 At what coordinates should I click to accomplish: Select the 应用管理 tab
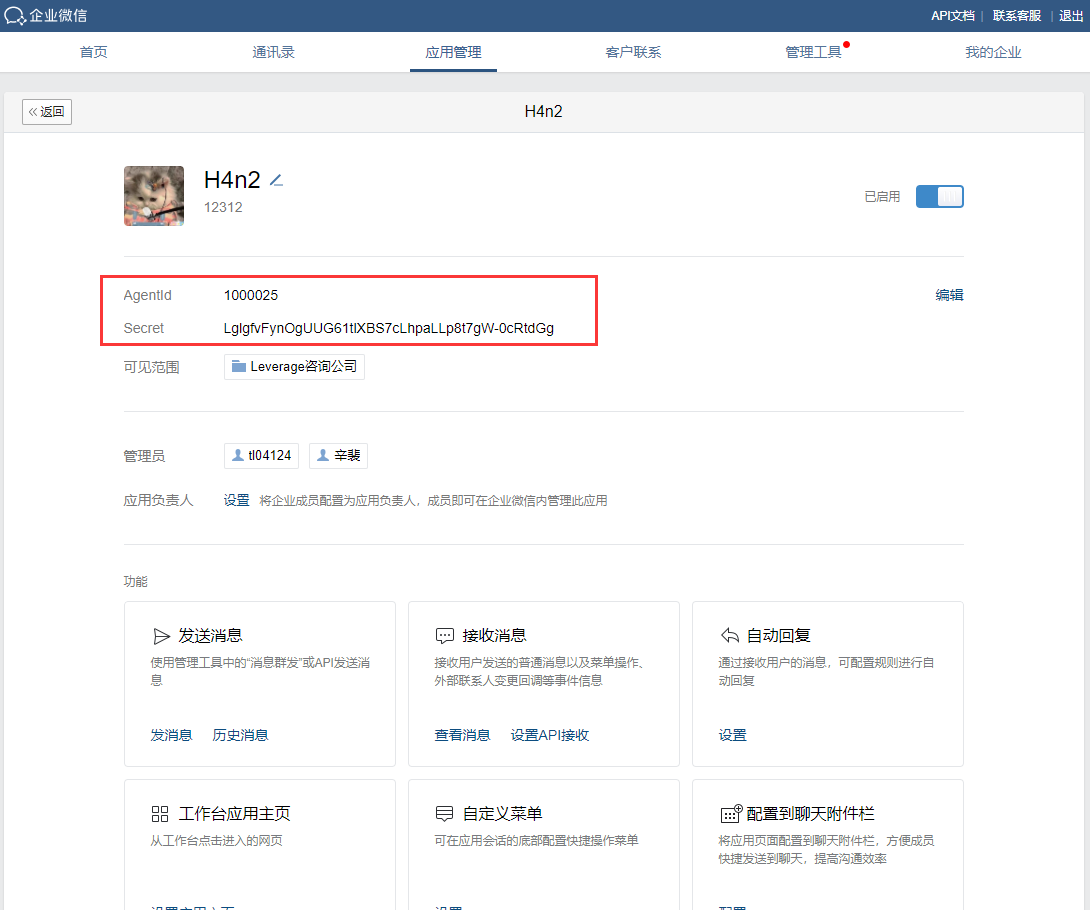tap(453, 52)
